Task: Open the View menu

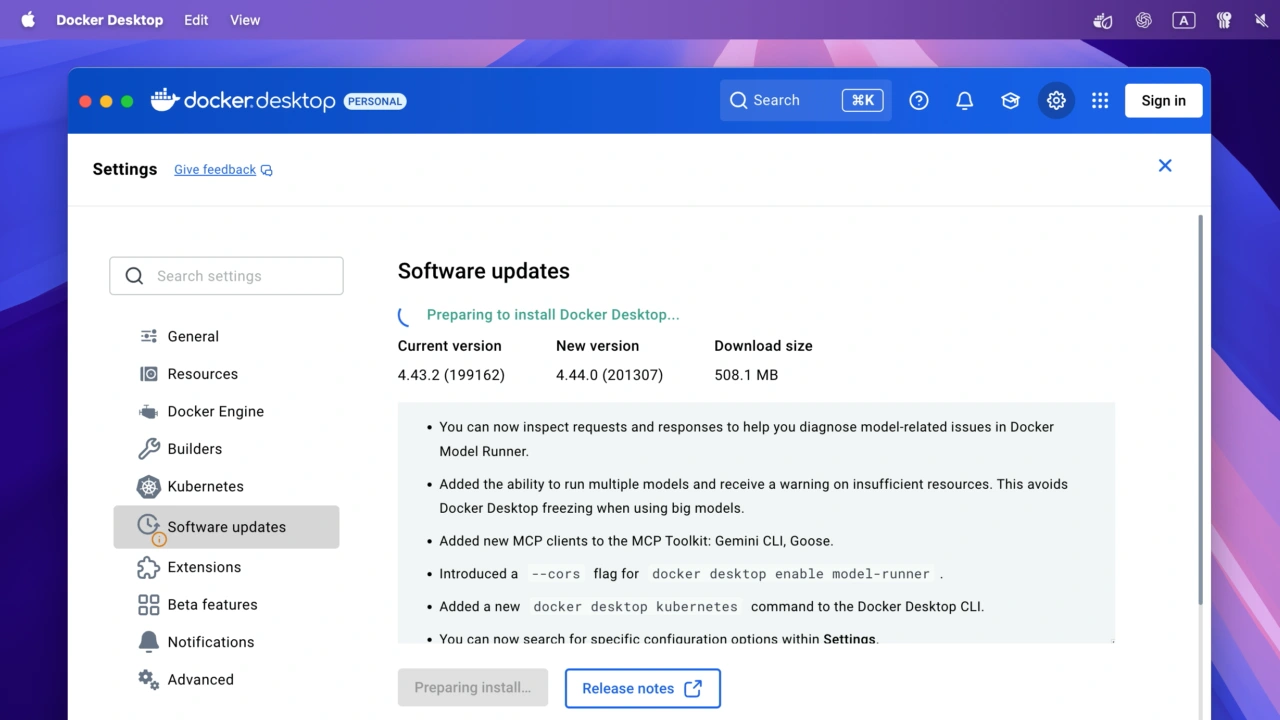Action: [x=244, y=19]
